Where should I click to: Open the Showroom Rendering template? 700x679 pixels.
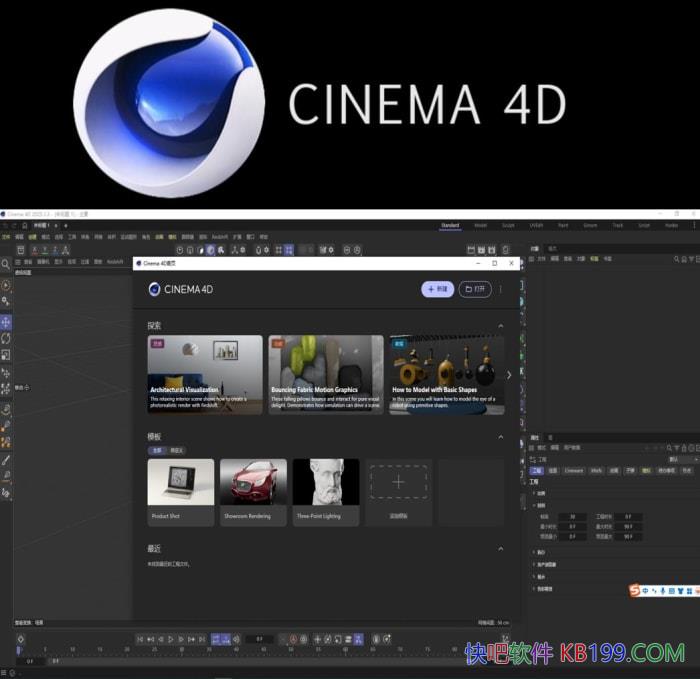(253, 492)
